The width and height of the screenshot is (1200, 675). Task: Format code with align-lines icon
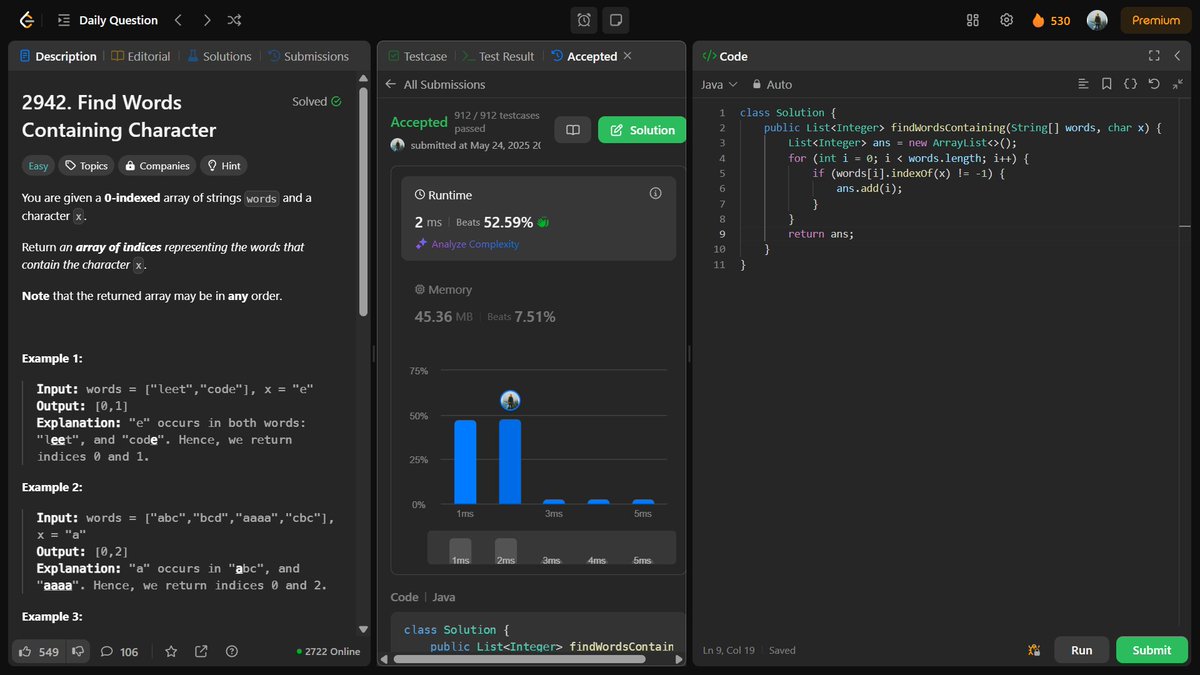click(x=1083, y=85)
